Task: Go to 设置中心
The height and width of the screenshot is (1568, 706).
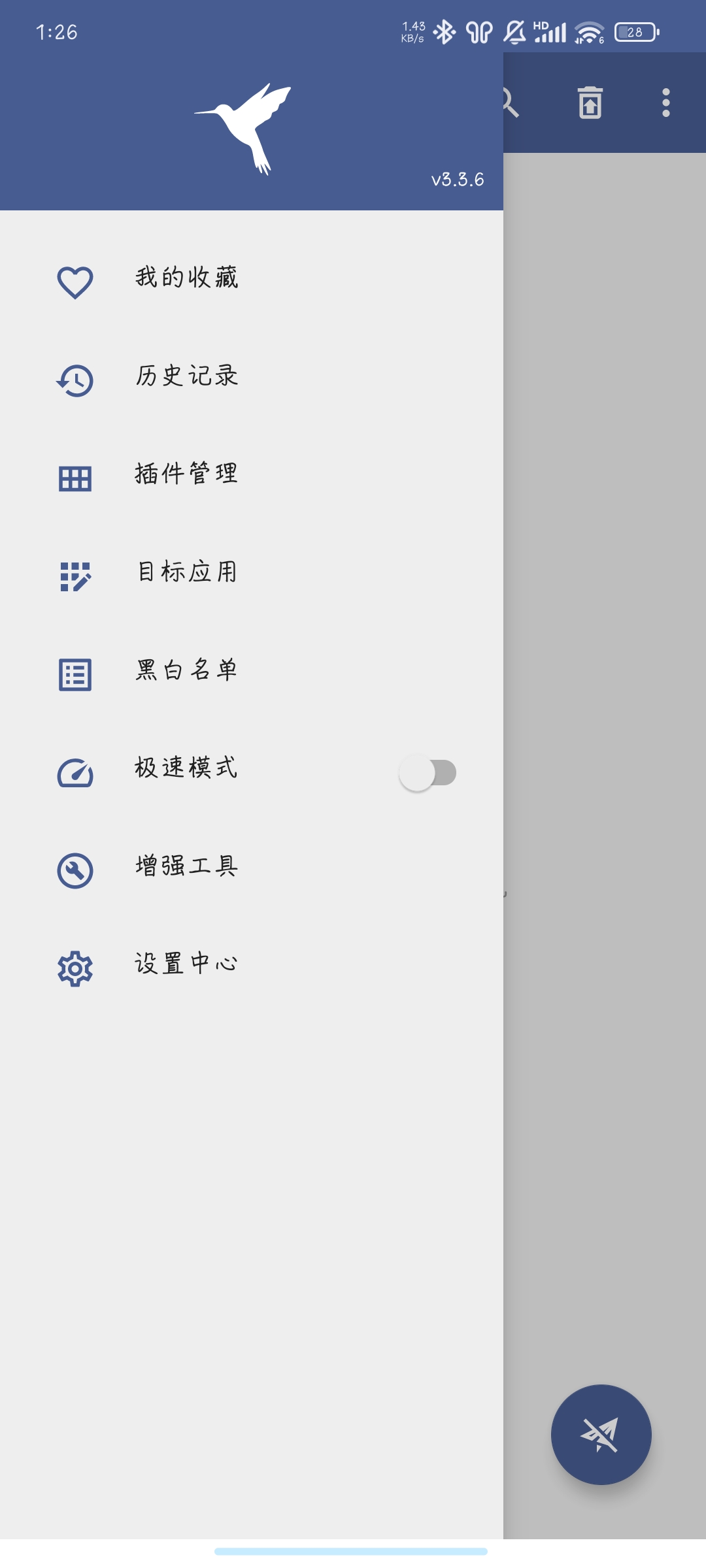Action: 252,964
